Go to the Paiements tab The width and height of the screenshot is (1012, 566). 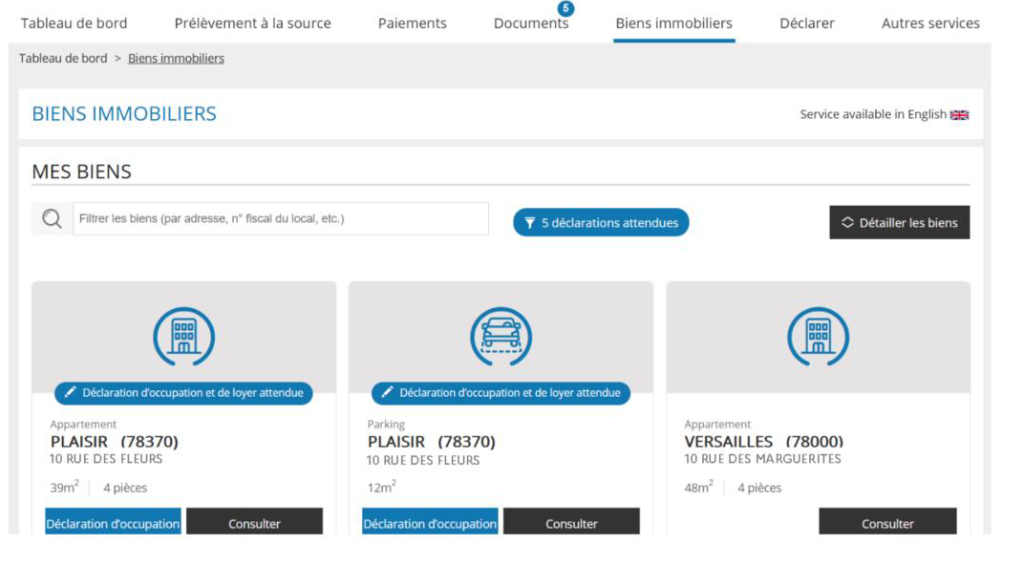click(412, 23)
